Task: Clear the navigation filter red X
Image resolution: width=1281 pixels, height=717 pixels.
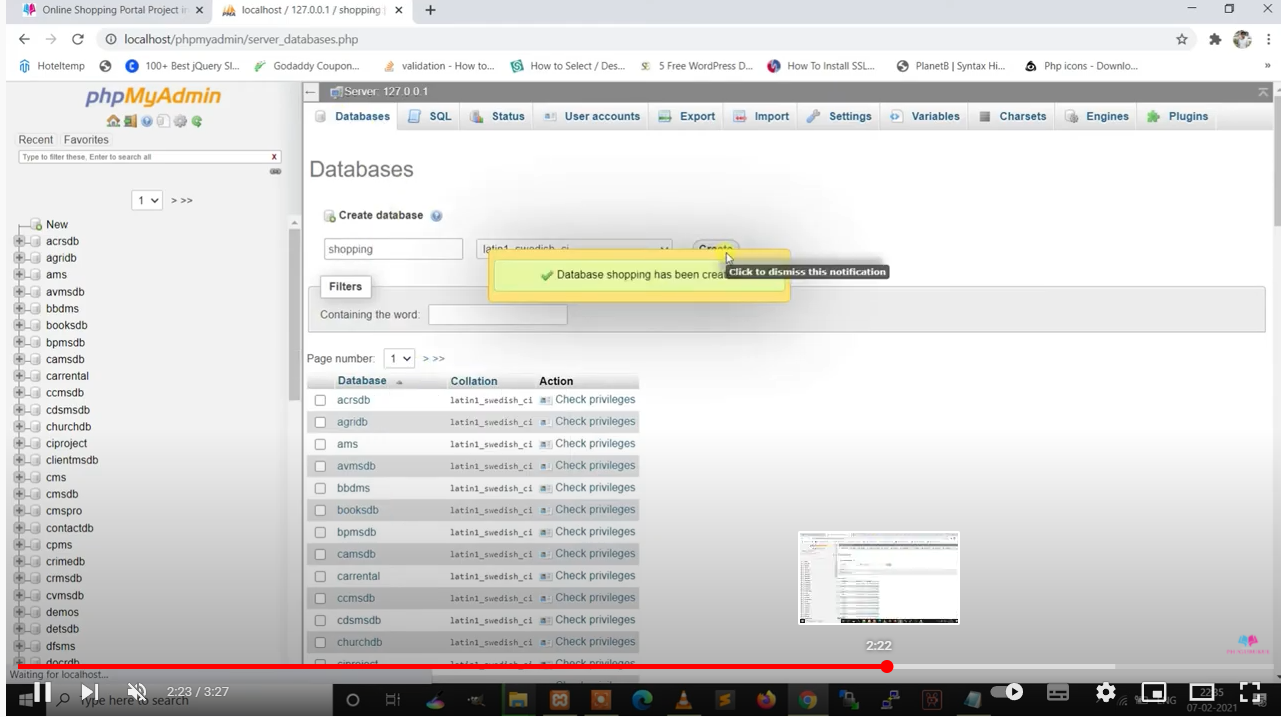Action: tap(274, 157)
